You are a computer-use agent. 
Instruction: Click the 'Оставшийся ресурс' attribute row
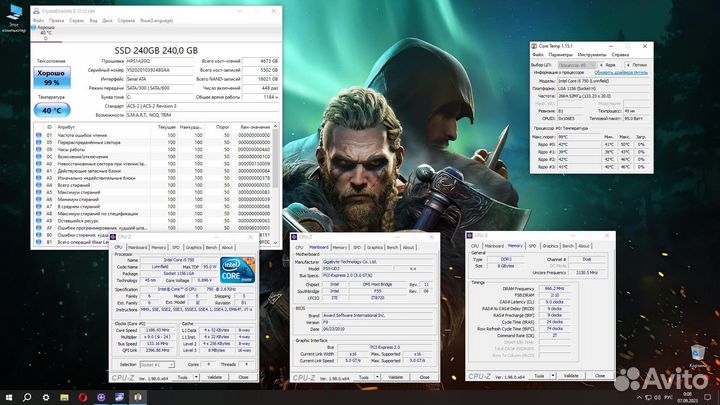153,221
